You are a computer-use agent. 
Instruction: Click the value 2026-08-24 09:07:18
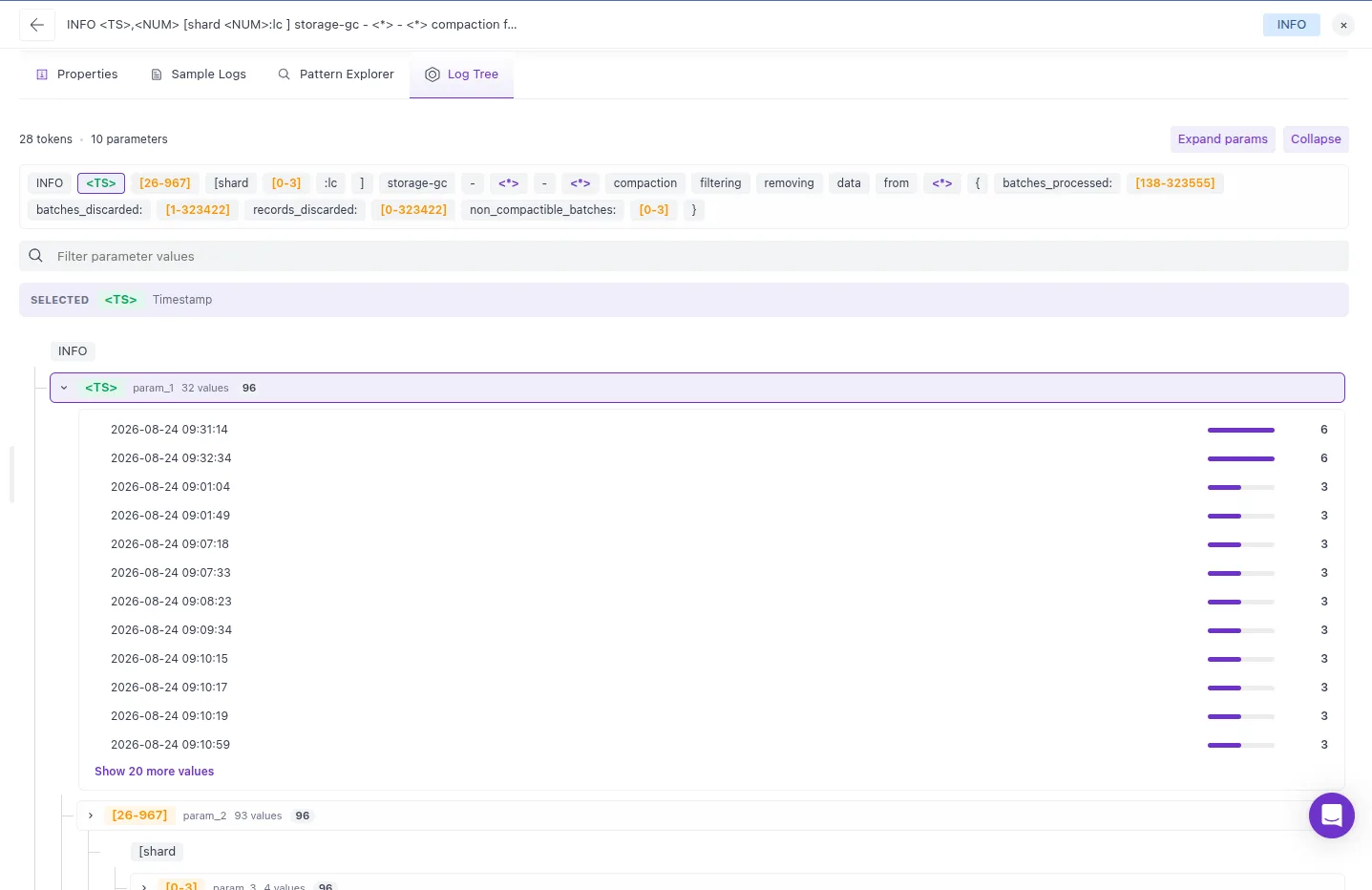click(x=170, y=544)
